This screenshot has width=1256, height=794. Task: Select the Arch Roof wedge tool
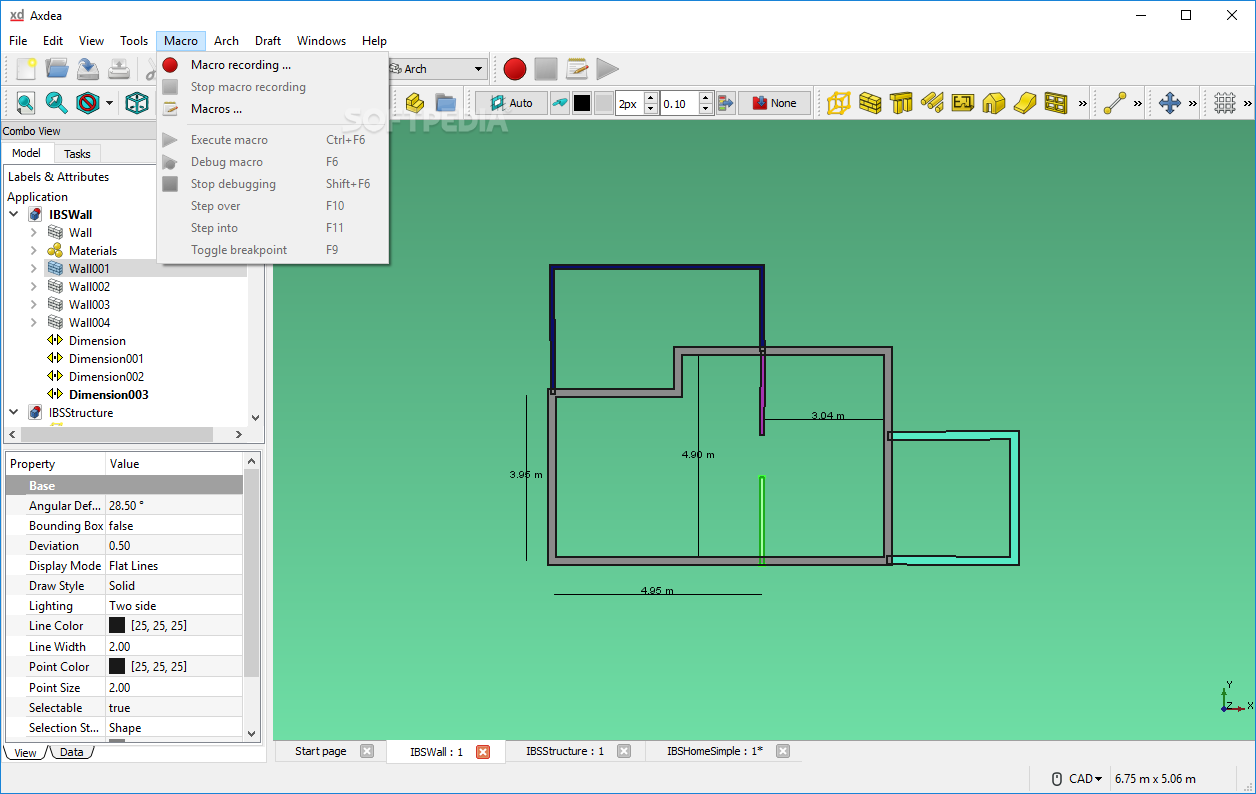[x=1025, y=102]
